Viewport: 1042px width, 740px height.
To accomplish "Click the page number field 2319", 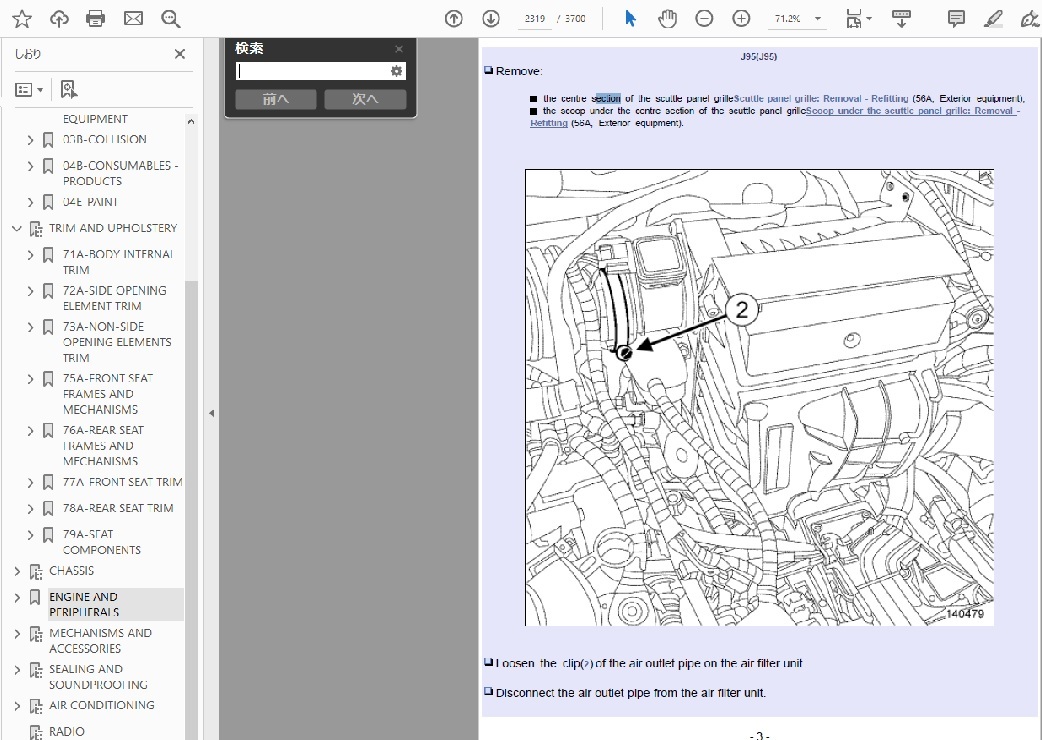I will pos(535,19).
